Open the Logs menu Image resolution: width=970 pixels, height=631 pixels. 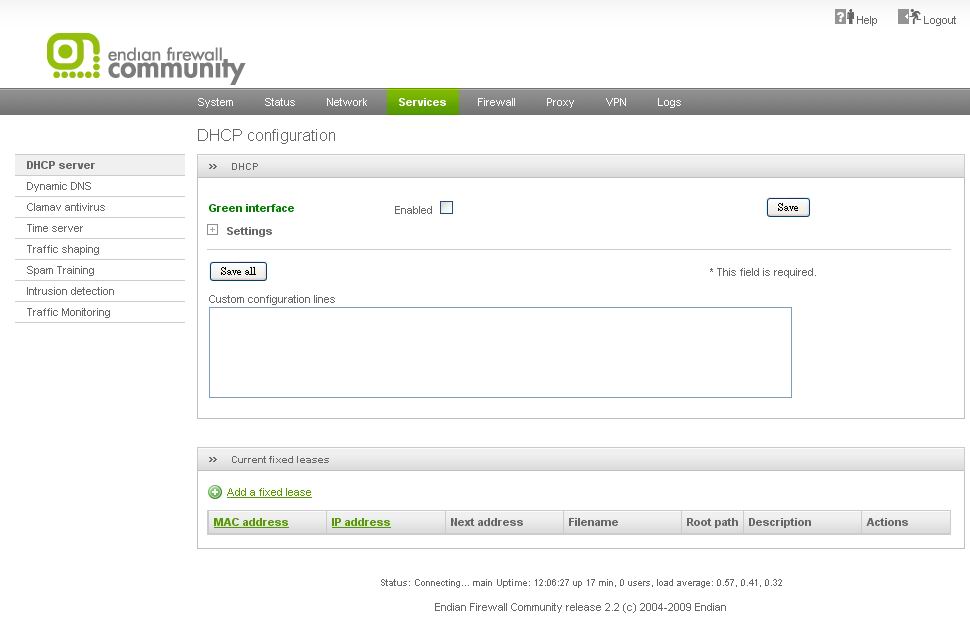[x=669, y=102]
